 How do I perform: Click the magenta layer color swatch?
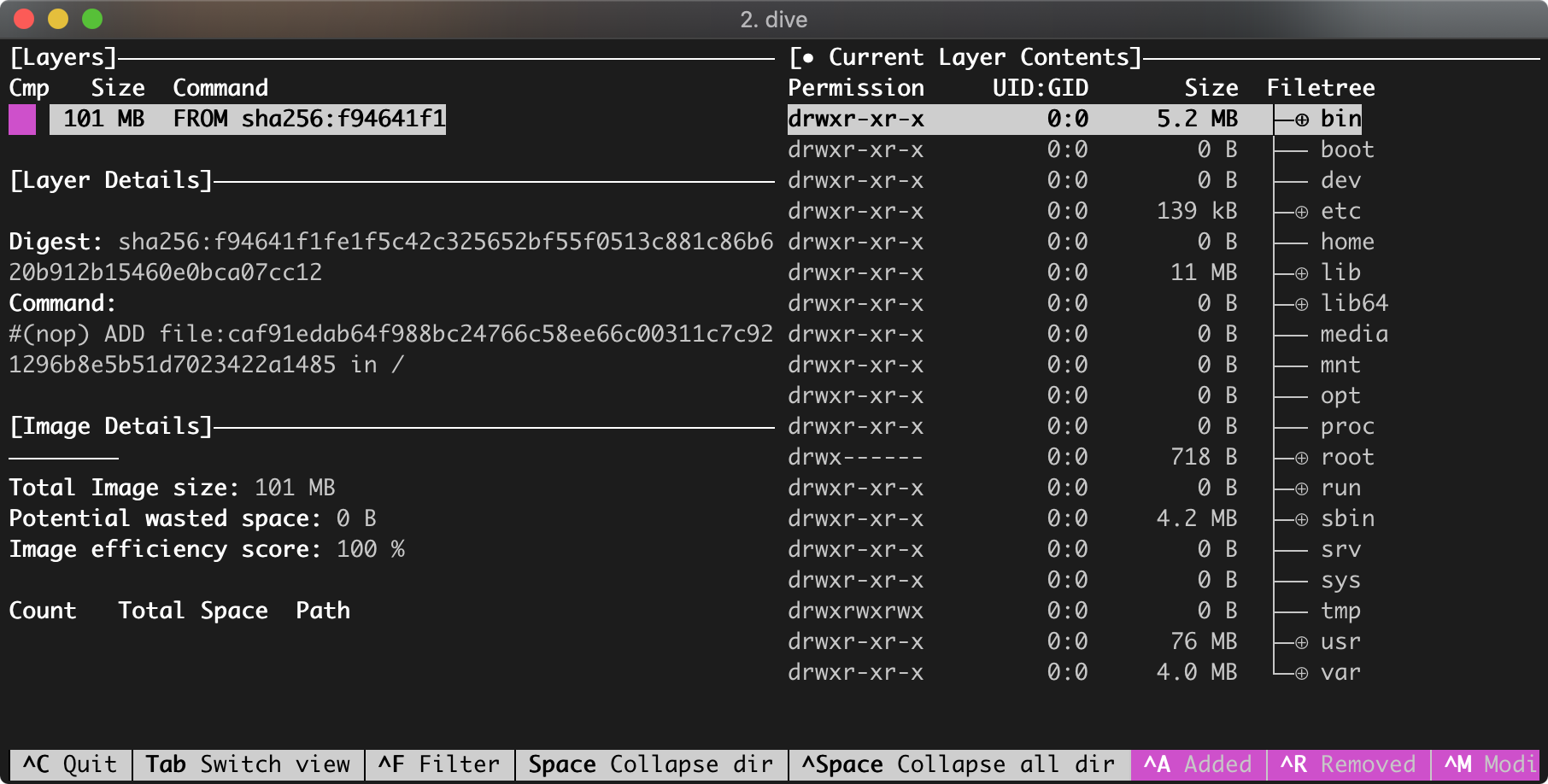21,119
